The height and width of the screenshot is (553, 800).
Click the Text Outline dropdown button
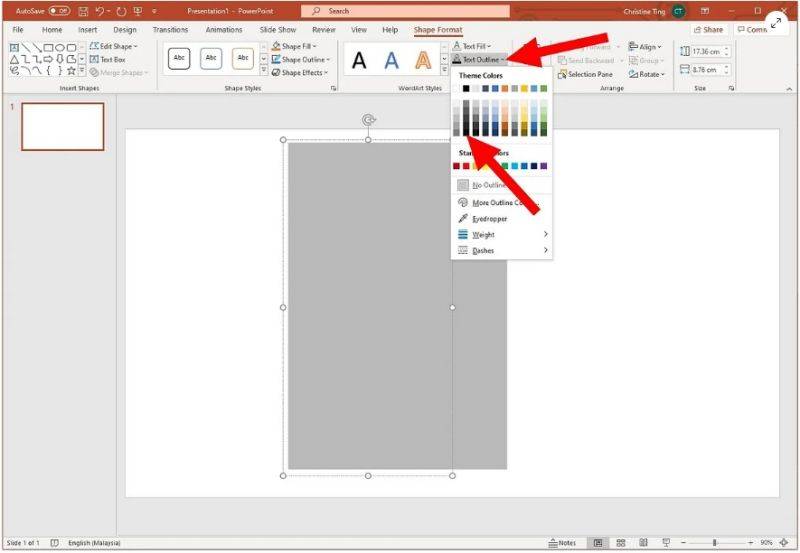479,59
